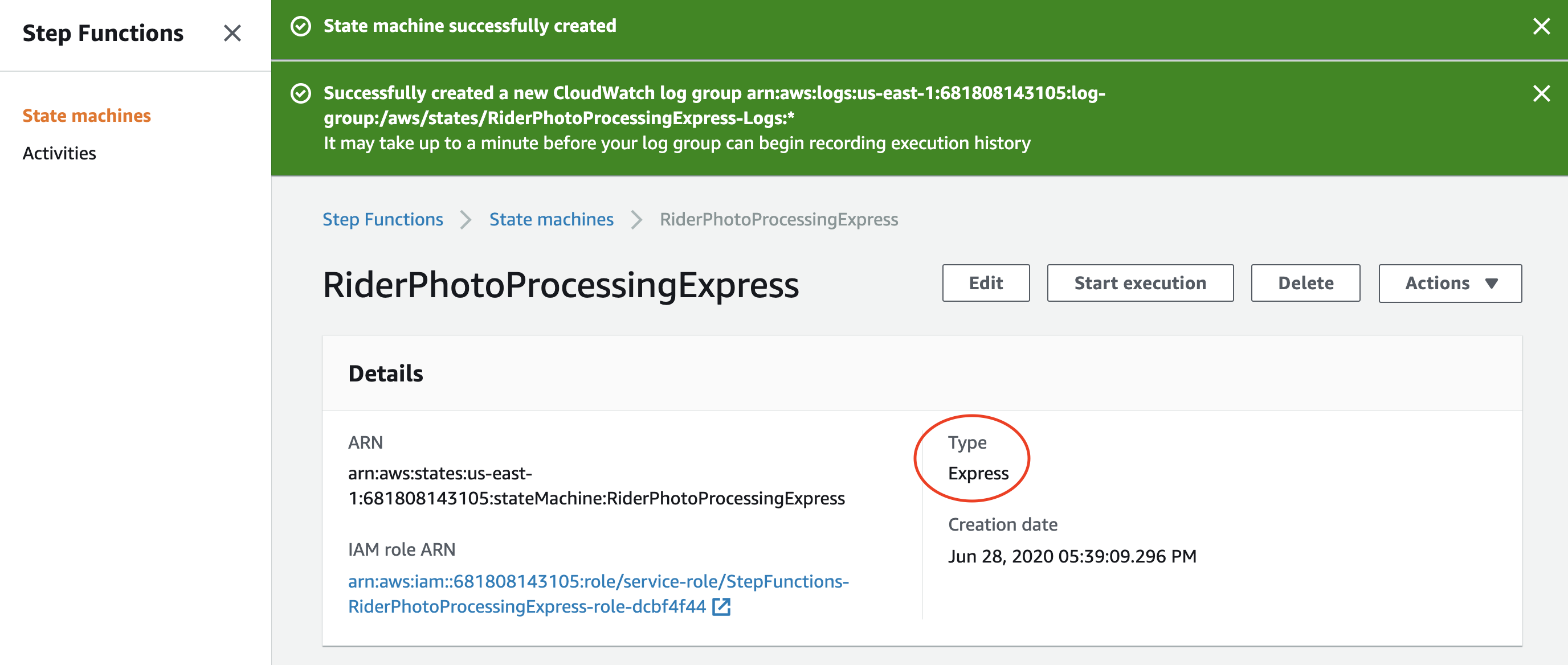Click breadcrumb chevron after Step Functions

pyautogui.click(x=465, y=220)
